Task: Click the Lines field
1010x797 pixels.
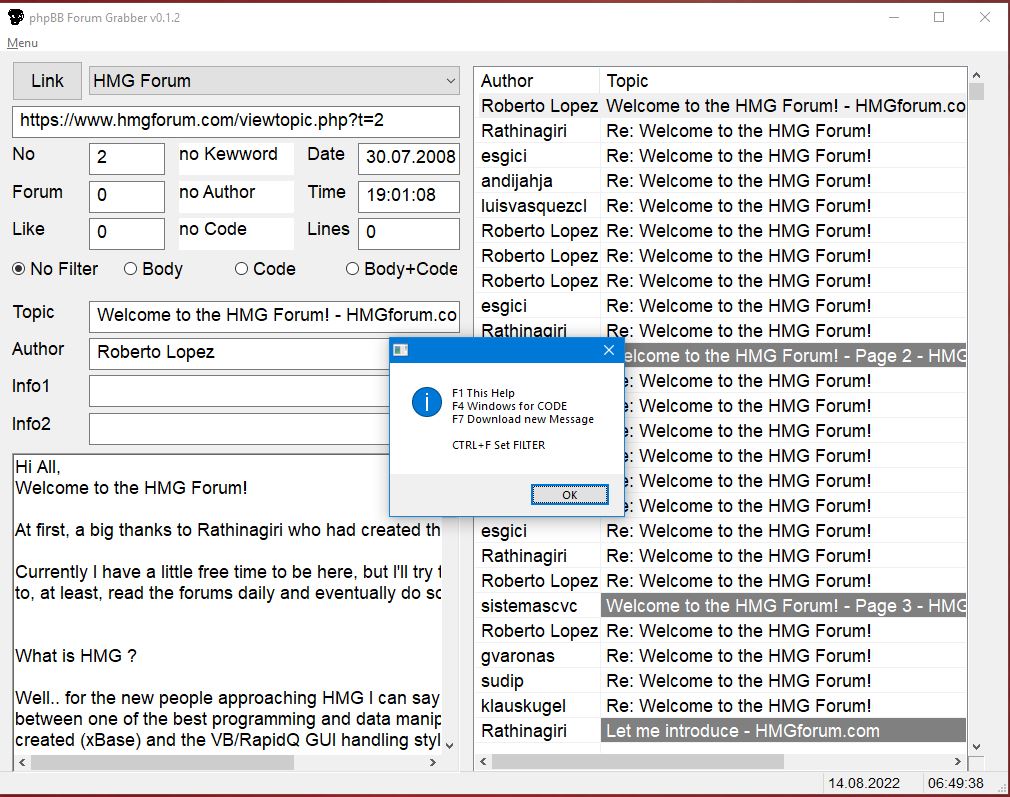Action: (409, 233)
